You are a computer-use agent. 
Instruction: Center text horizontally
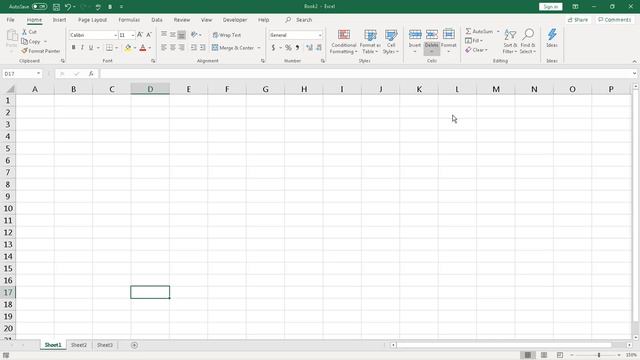click(x=173, y=48)
